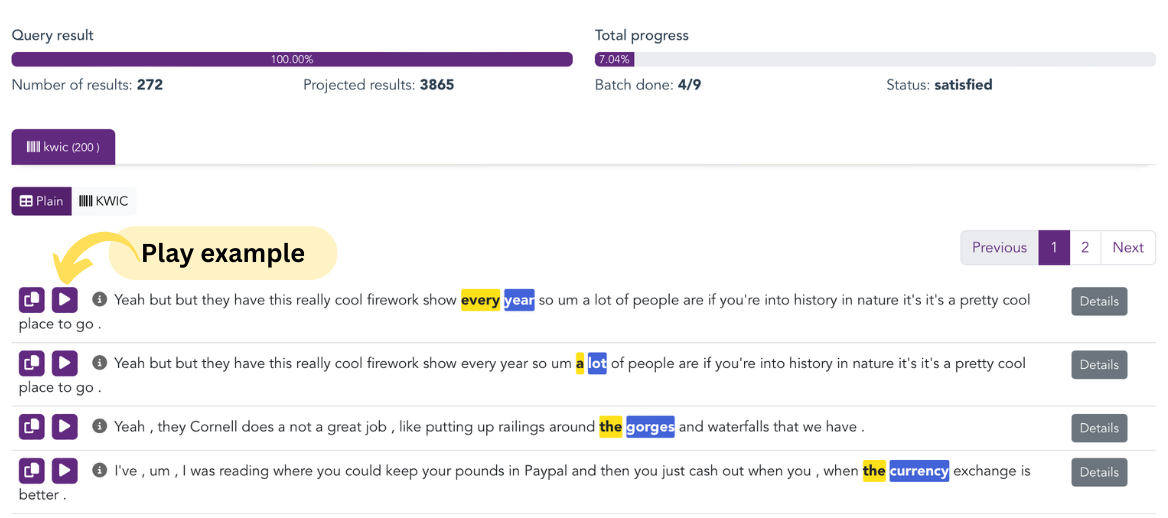This screenshot has width=1168, height=518.
Task: Copy the first 'every year' result
Action: click(x=31, y=300)
